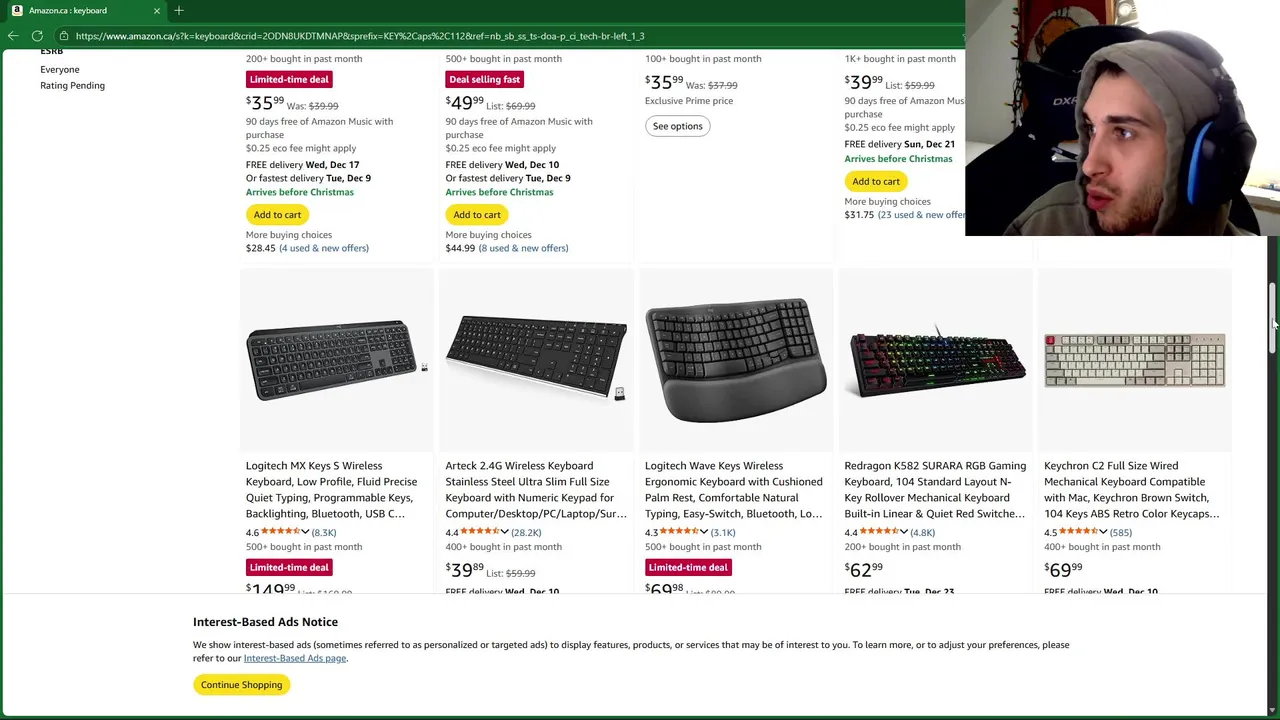Expand the Logitech Wave Keys rating popover arrow
This screenshot has width=1280, height=720.
point(705,532)
